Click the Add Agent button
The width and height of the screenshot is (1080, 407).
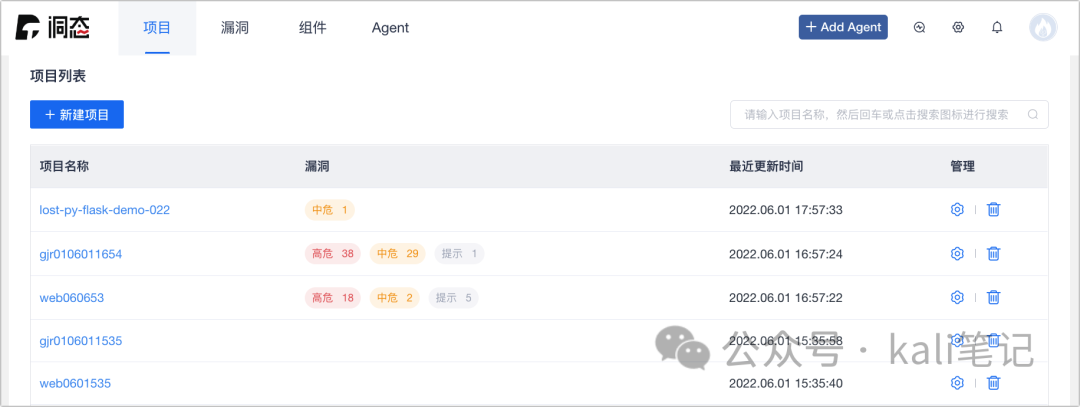(843, 27)
